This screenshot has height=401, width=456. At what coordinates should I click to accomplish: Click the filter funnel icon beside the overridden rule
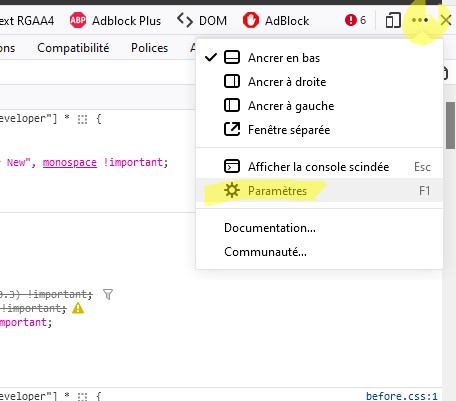pyautogui.click(x=108, y=294)
